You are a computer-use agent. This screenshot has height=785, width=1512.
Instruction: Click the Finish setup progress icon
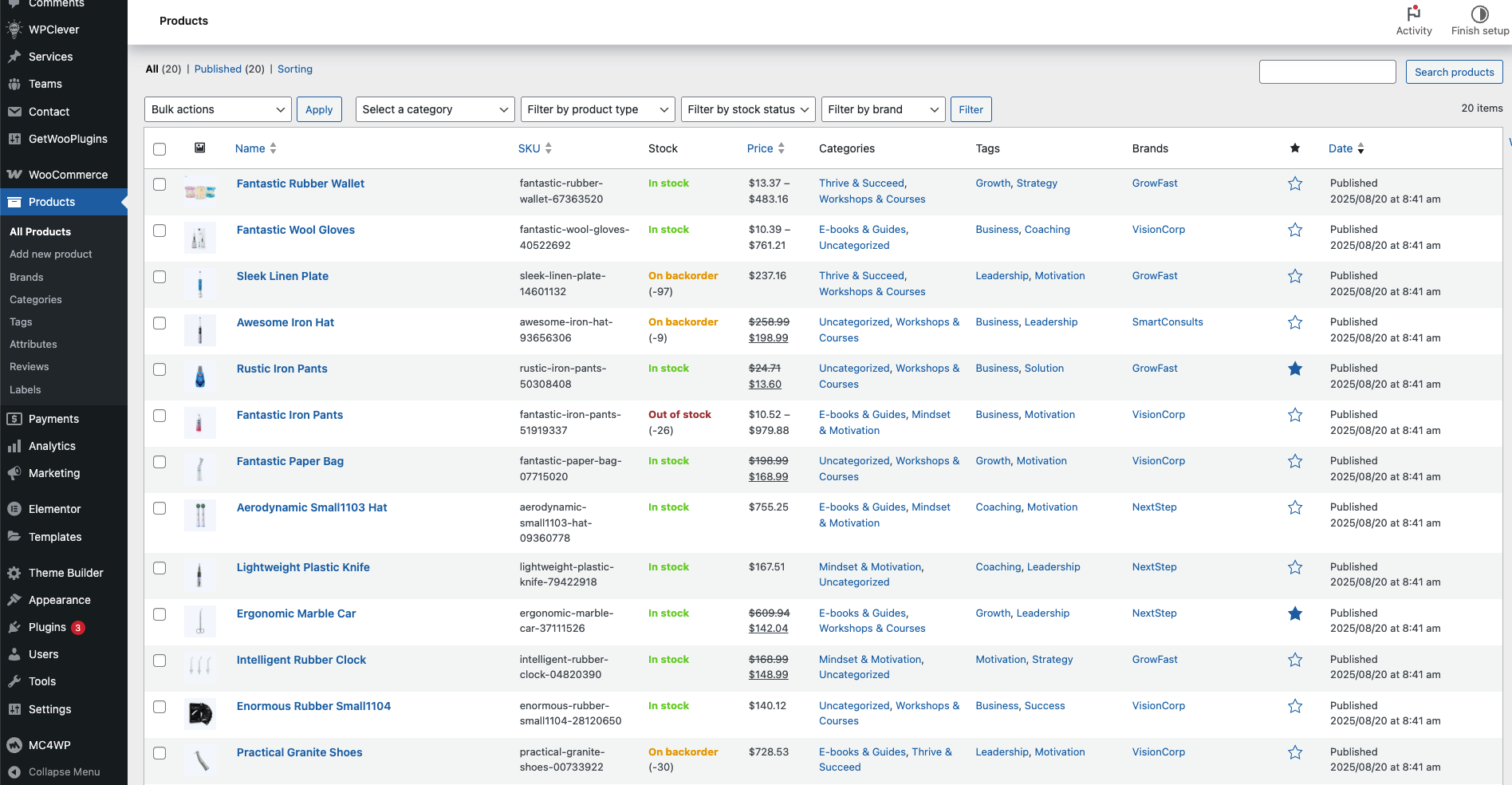[x=1479, y=14]
